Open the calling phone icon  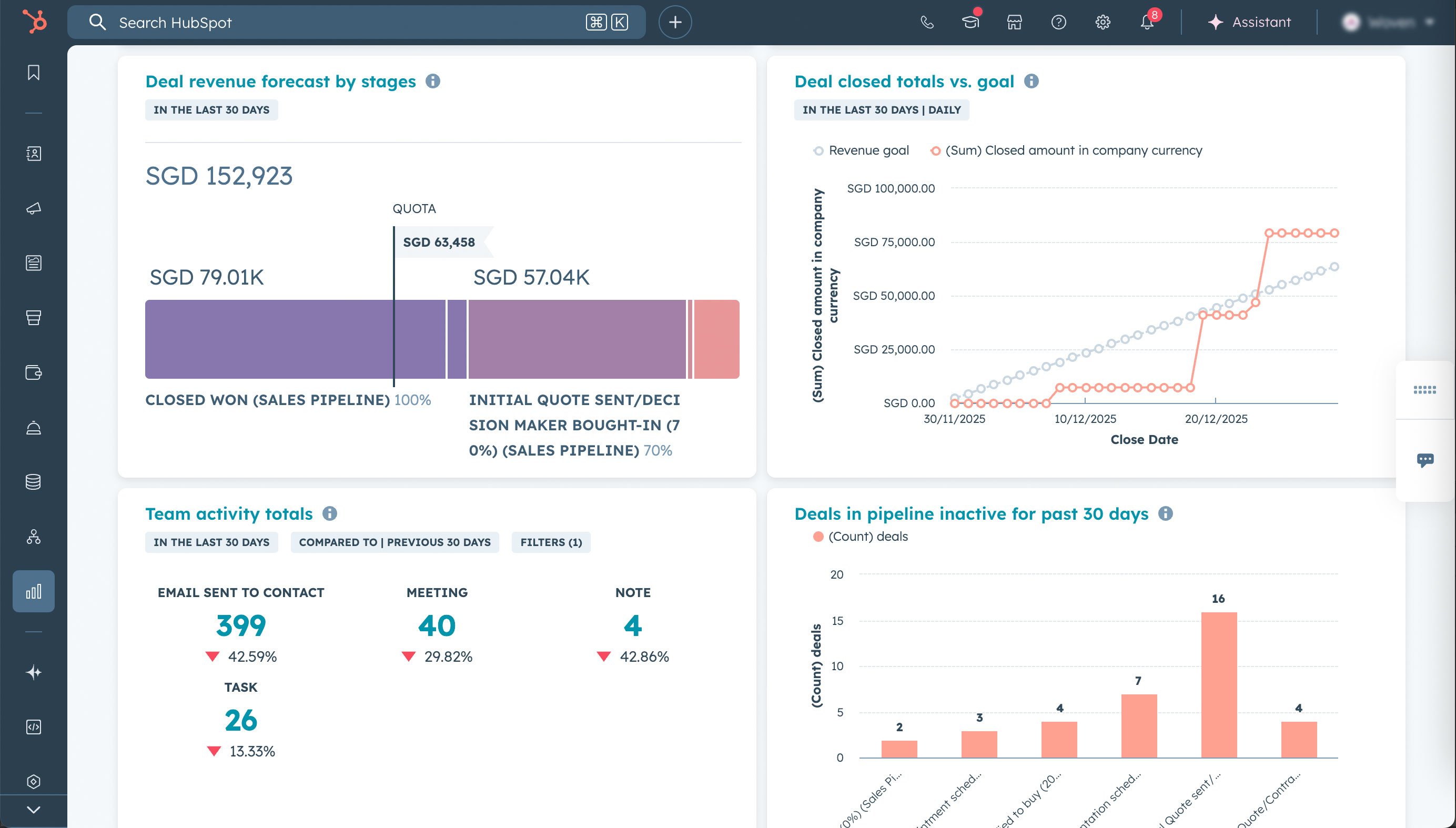tap(927, 23)
